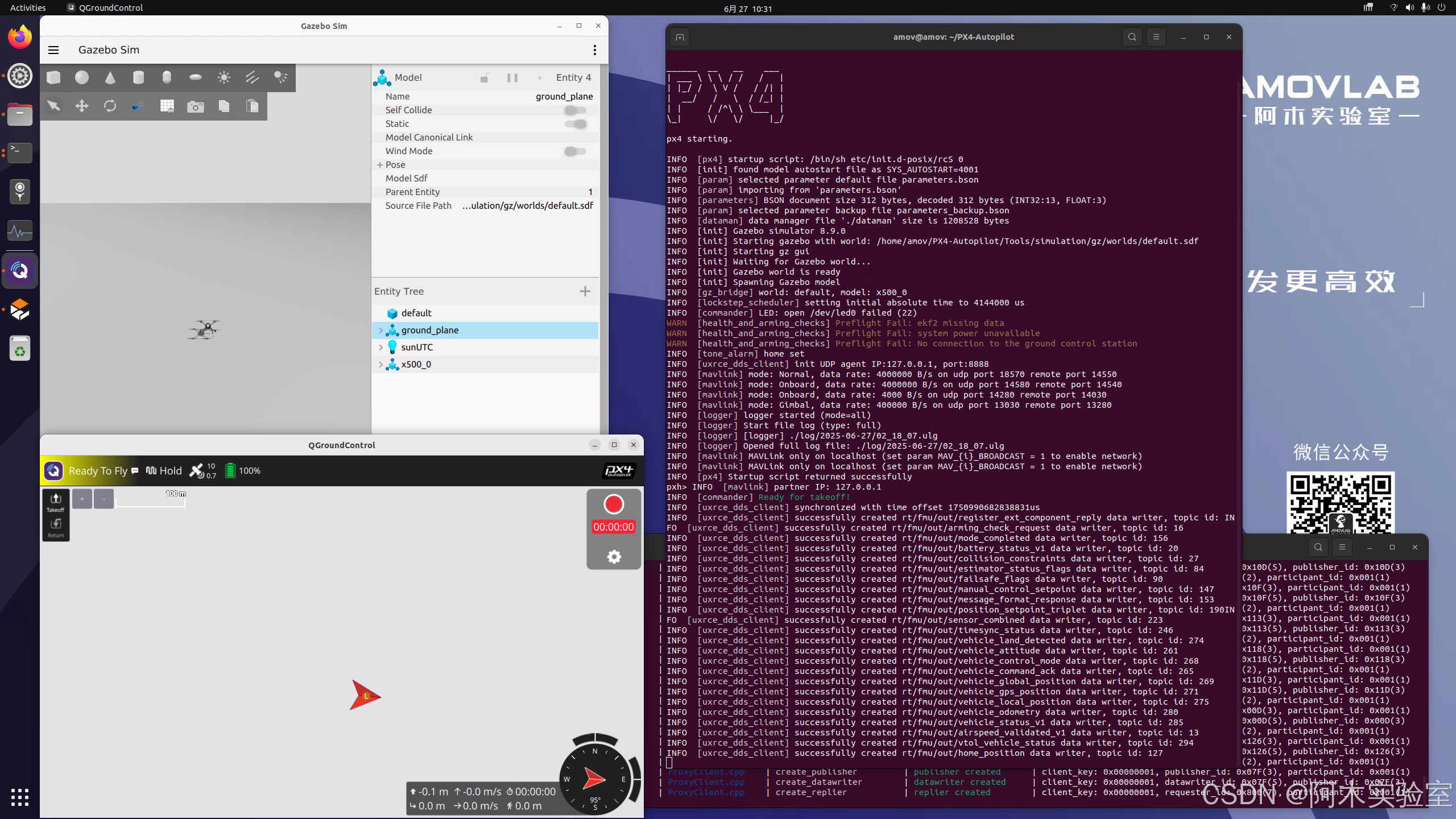The image size is (1456, 819).
Task: Toggle the Wind Mode switch
Action: coord(575,151)
